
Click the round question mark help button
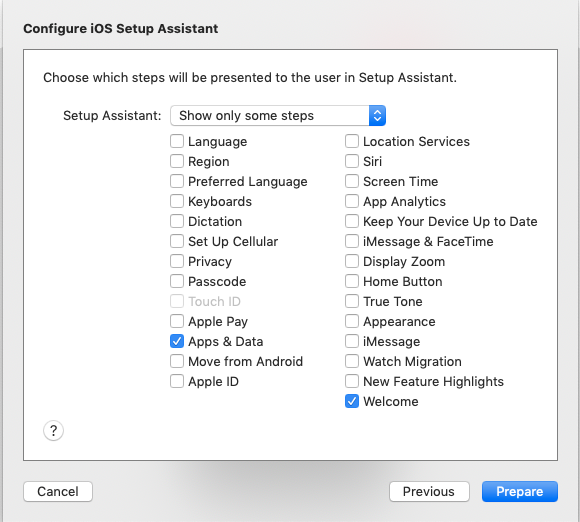pos(53,431)
